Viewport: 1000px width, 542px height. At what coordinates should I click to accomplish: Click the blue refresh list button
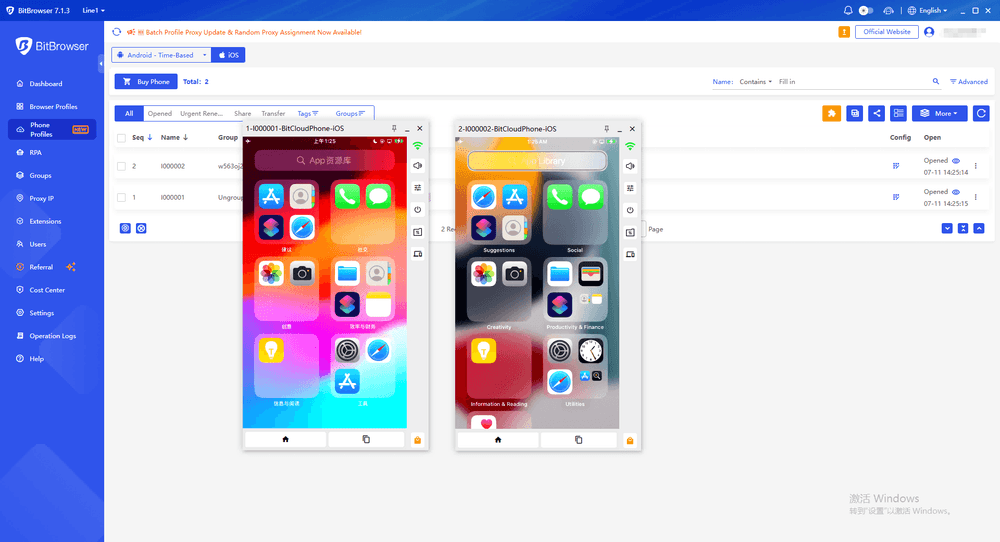(x=981, y=114)
